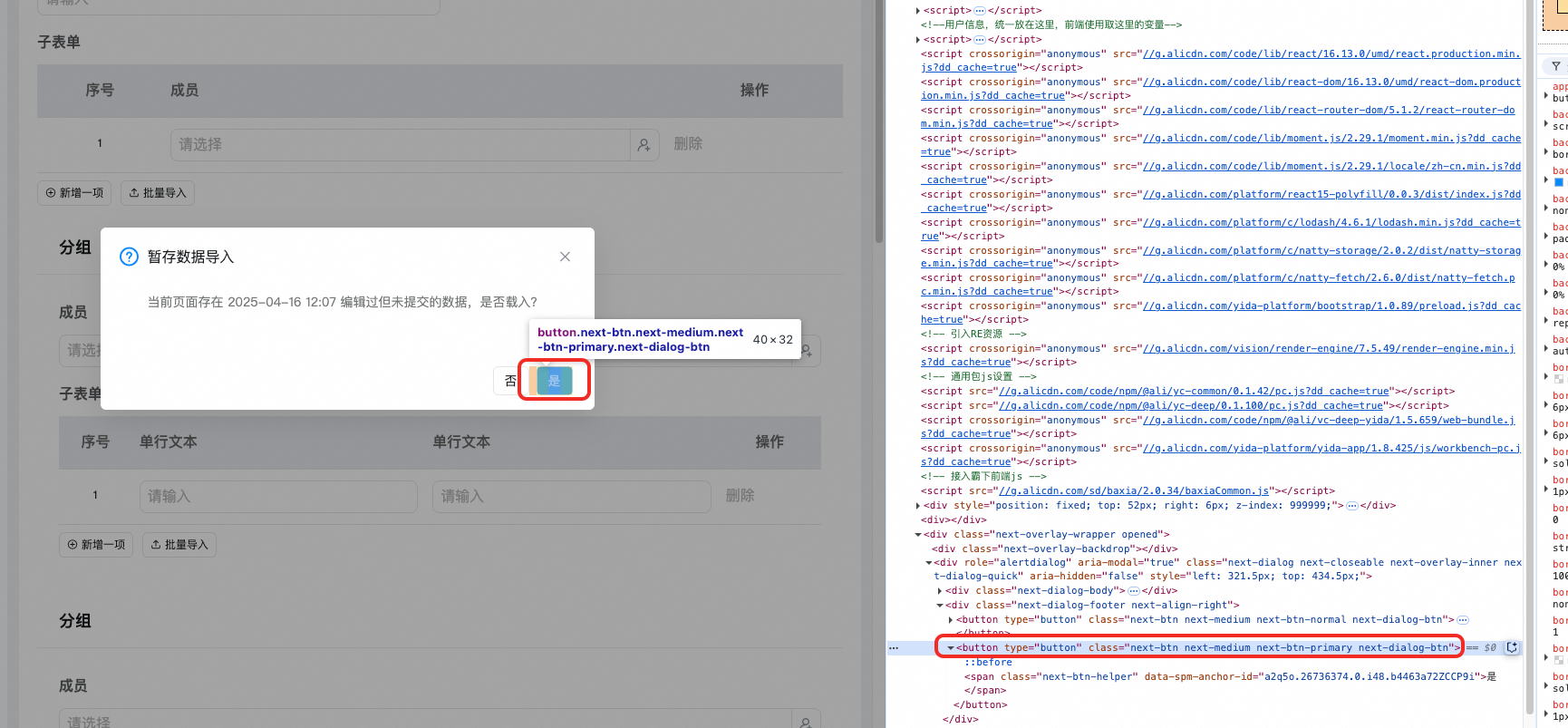
Task: Click the Ask AI icon on the selected element row
Action: (1512, 647)
